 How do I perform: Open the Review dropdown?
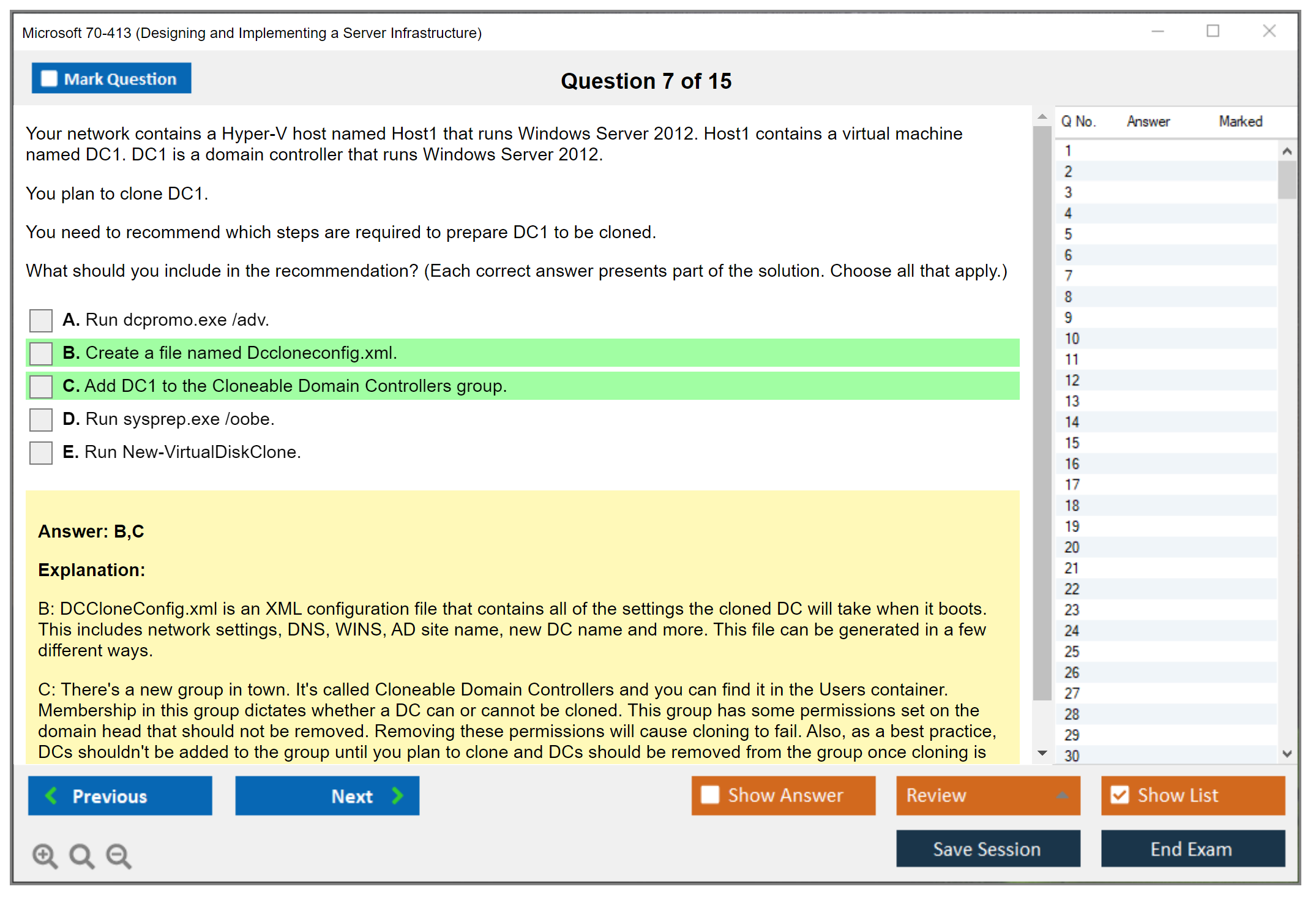click(987, 795)
